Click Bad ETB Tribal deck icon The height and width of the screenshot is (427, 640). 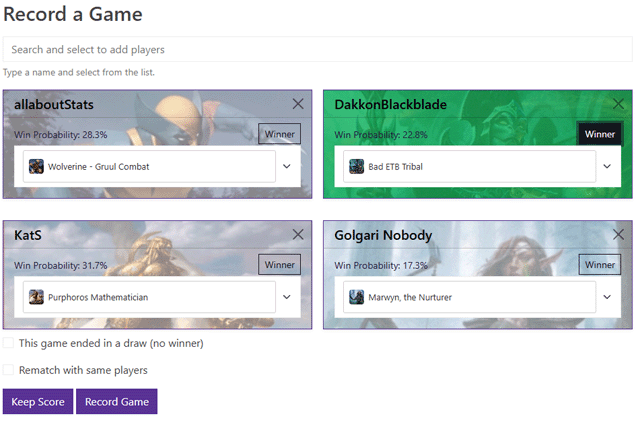point(357,167)
